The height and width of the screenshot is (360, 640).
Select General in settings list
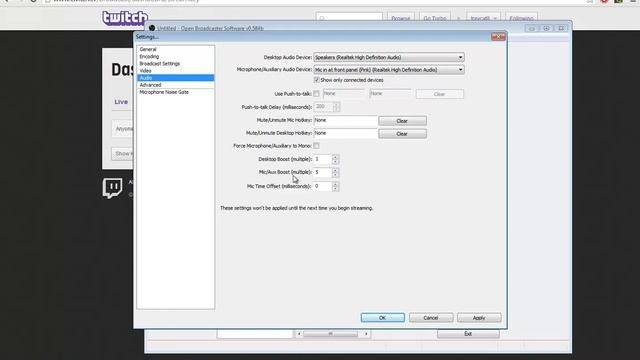pos(148,49)
